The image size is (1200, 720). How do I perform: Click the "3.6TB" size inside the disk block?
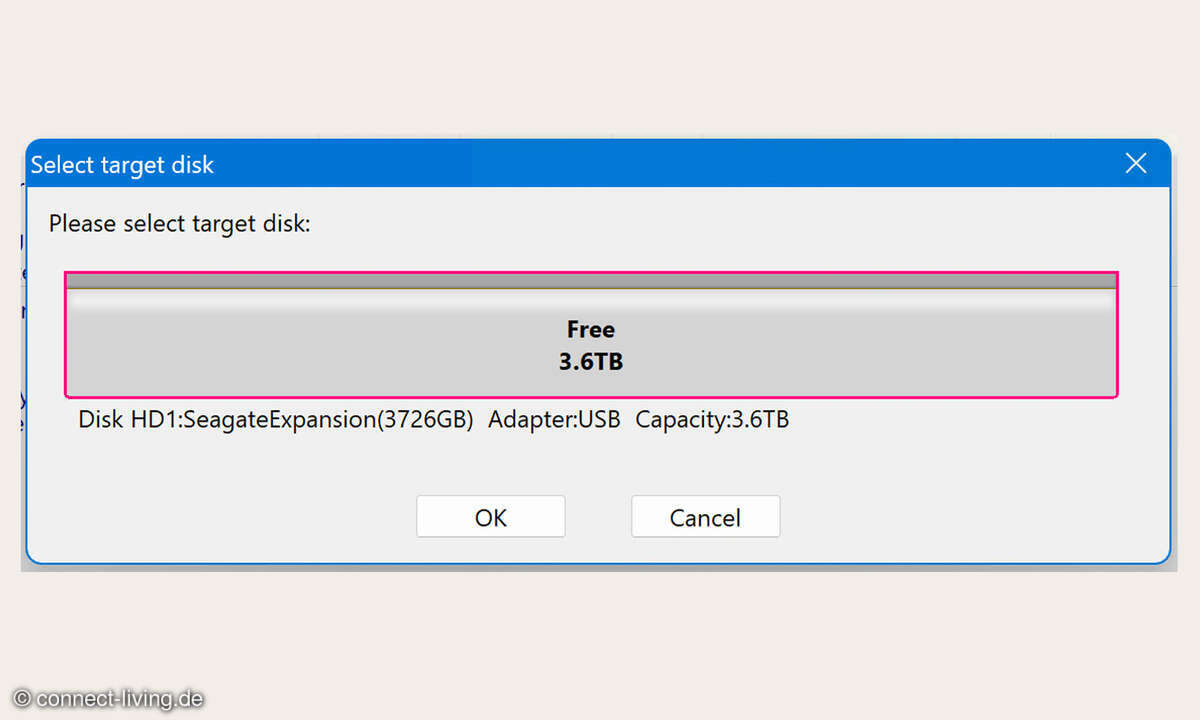(591, 361)
